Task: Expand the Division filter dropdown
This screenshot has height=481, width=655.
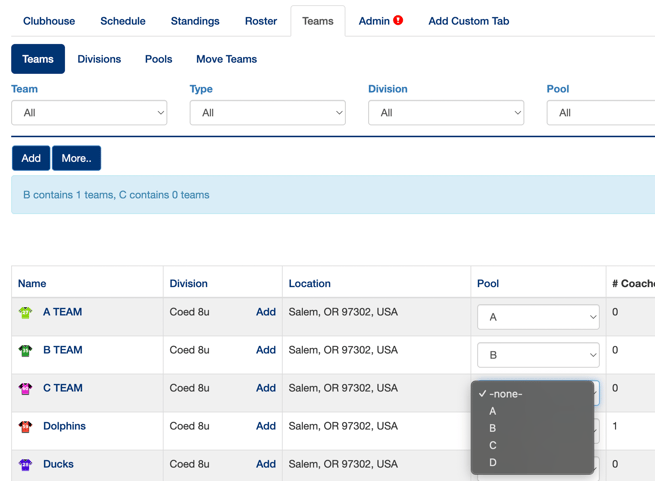Action: tap(446, 113)
